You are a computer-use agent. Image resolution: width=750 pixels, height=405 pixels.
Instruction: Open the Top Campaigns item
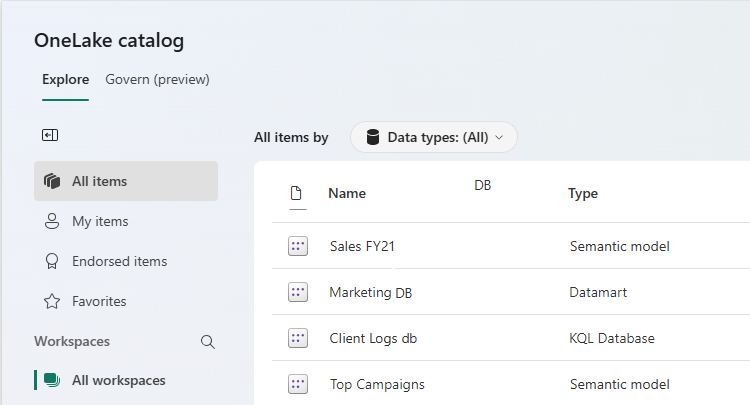pyautogui.click(x=377, y=384)
